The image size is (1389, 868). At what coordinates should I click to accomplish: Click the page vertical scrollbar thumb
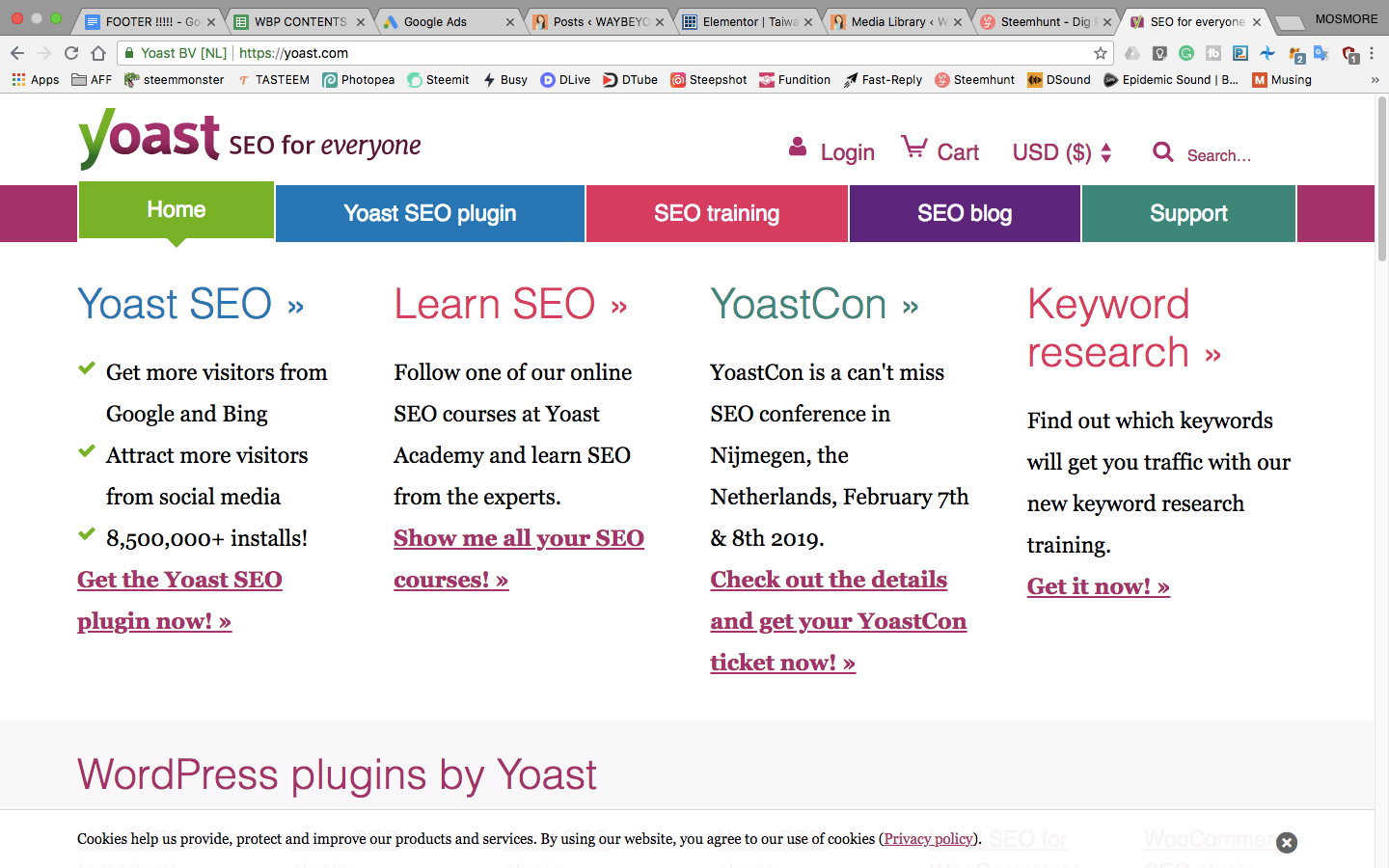[1381, 178]
